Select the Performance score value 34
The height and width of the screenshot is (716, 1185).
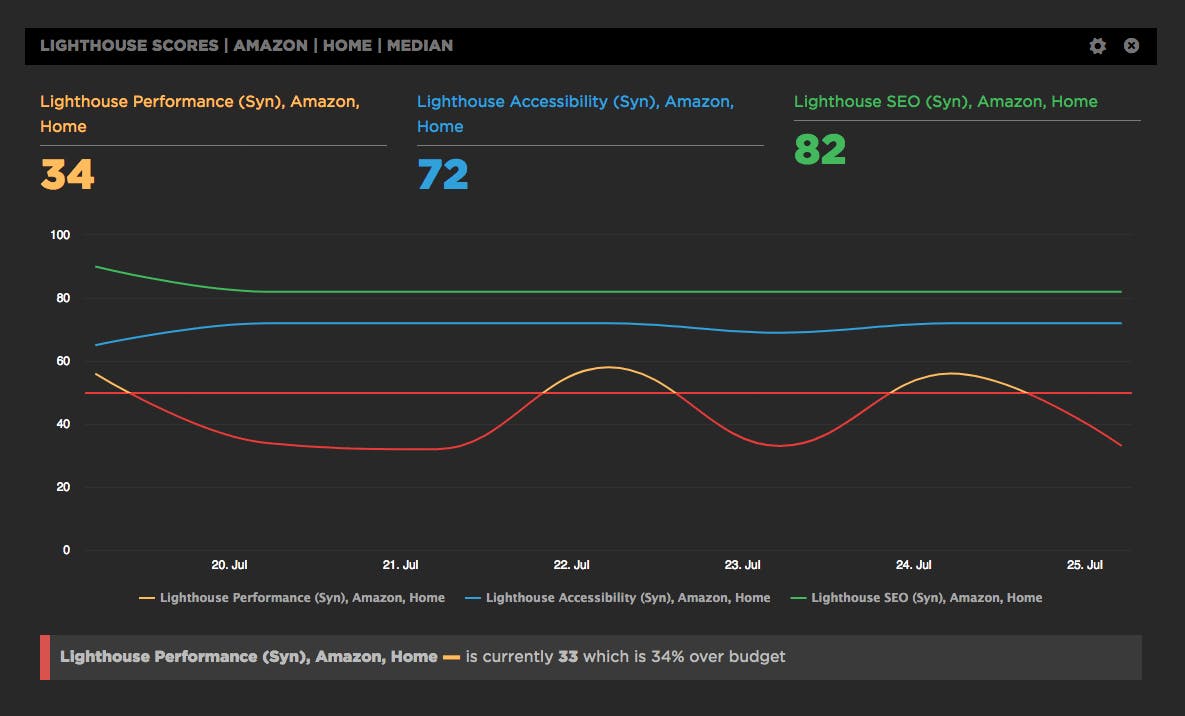pyautogui.click(x=67, y=175)
